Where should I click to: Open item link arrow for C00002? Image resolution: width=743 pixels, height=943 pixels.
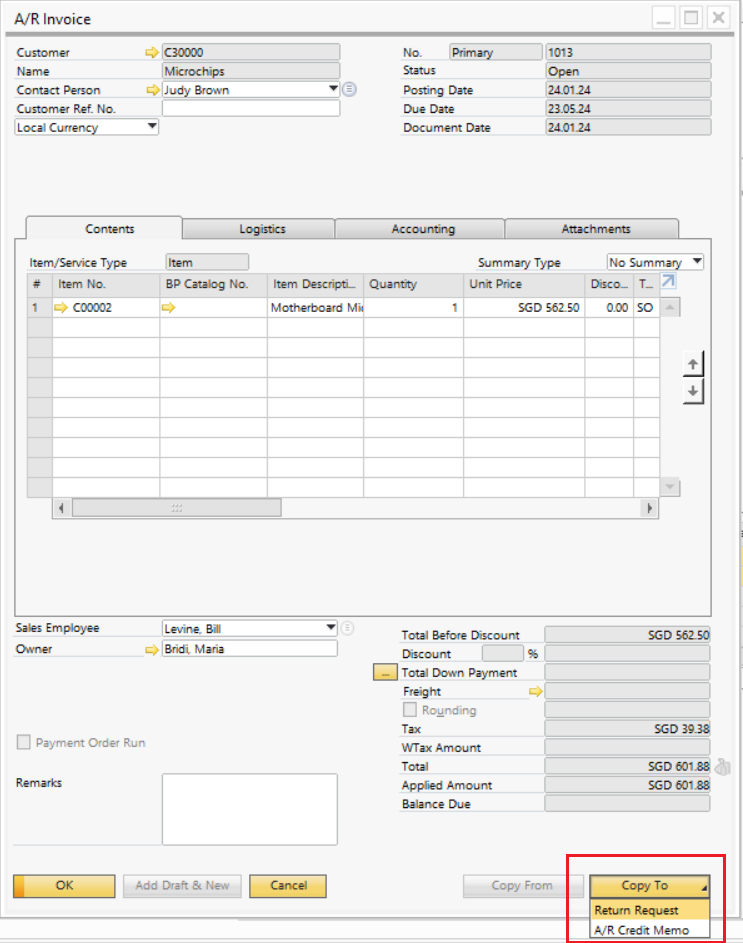pyautogui.click(x=61, y=308)
